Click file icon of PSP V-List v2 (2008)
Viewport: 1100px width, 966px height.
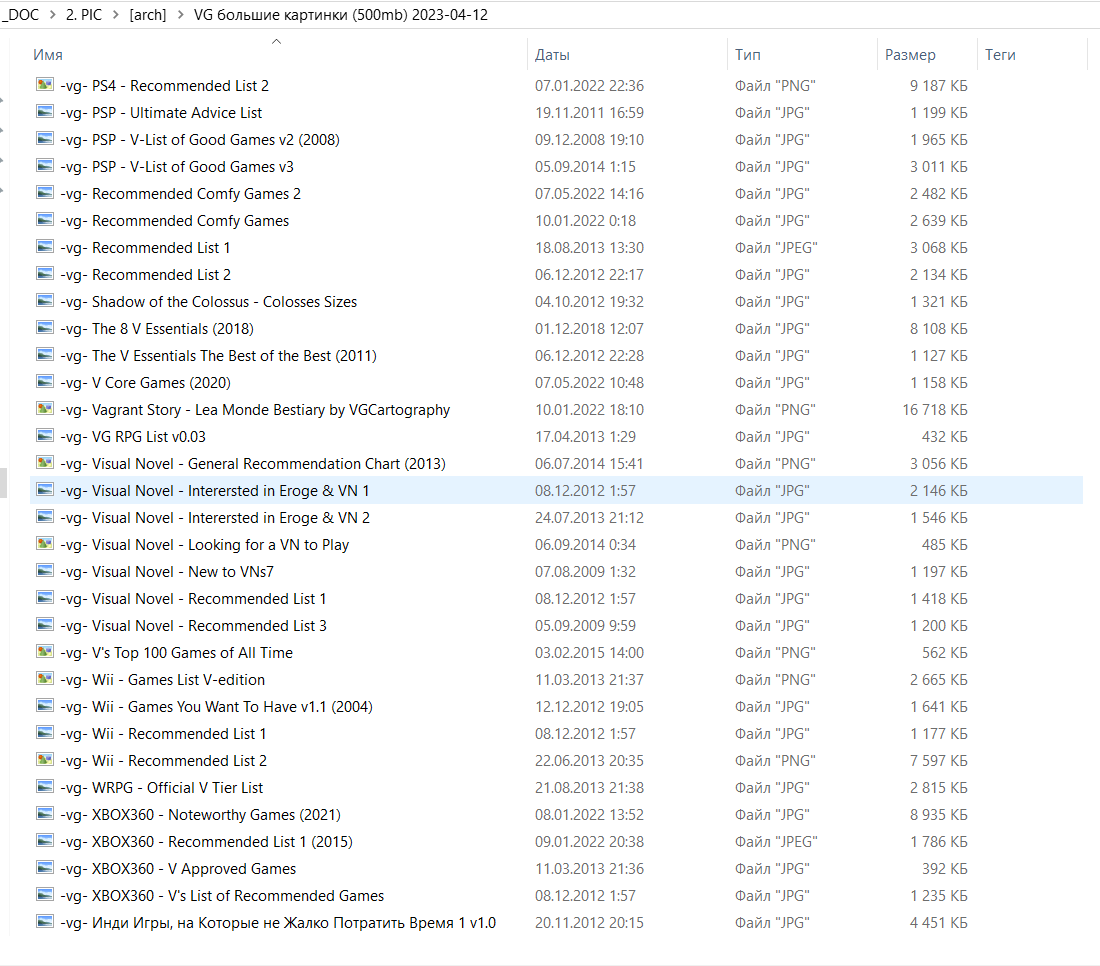pyautogui.click(x=45, y=139)
